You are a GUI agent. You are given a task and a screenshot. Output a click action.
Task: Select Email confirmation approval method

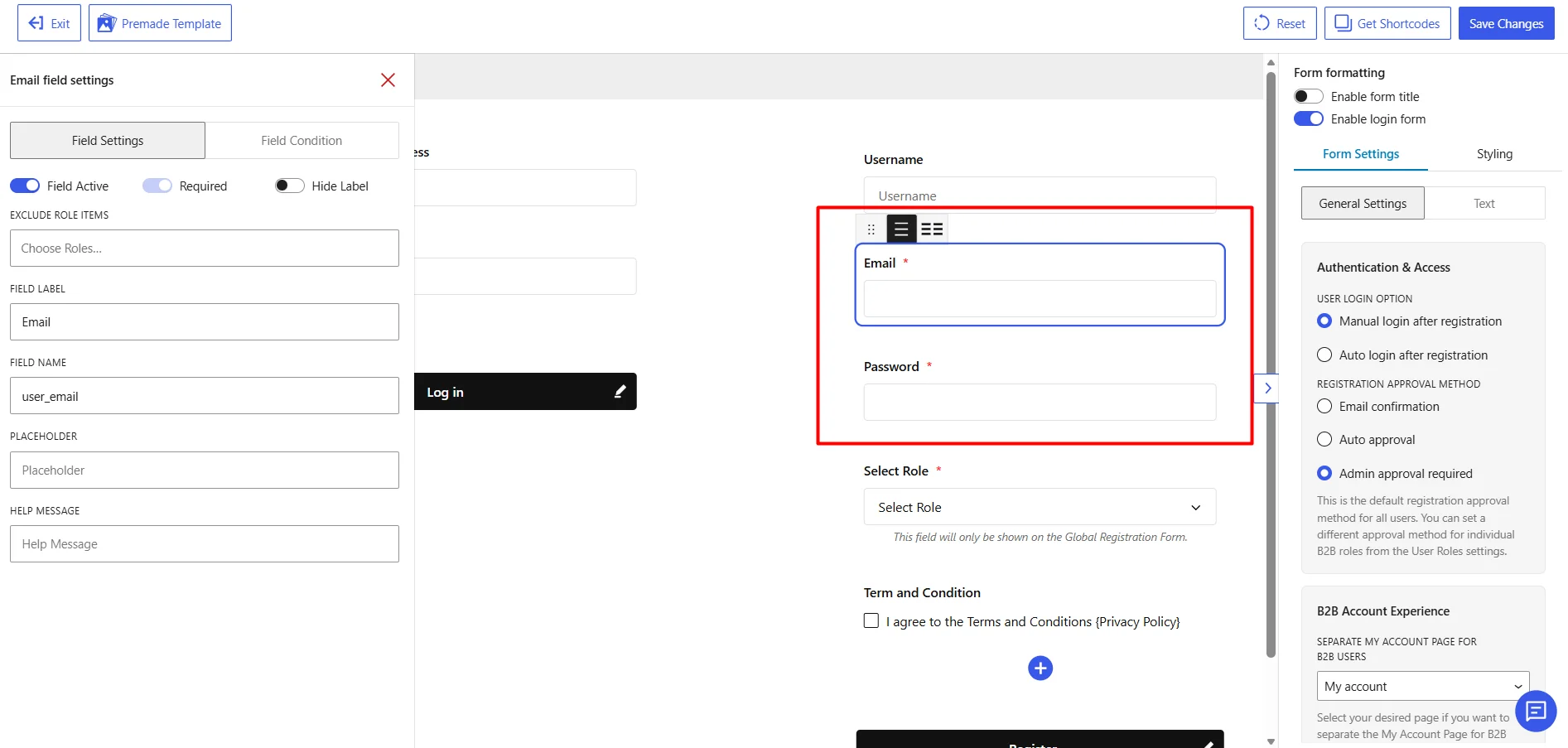tap(1324, 406)
